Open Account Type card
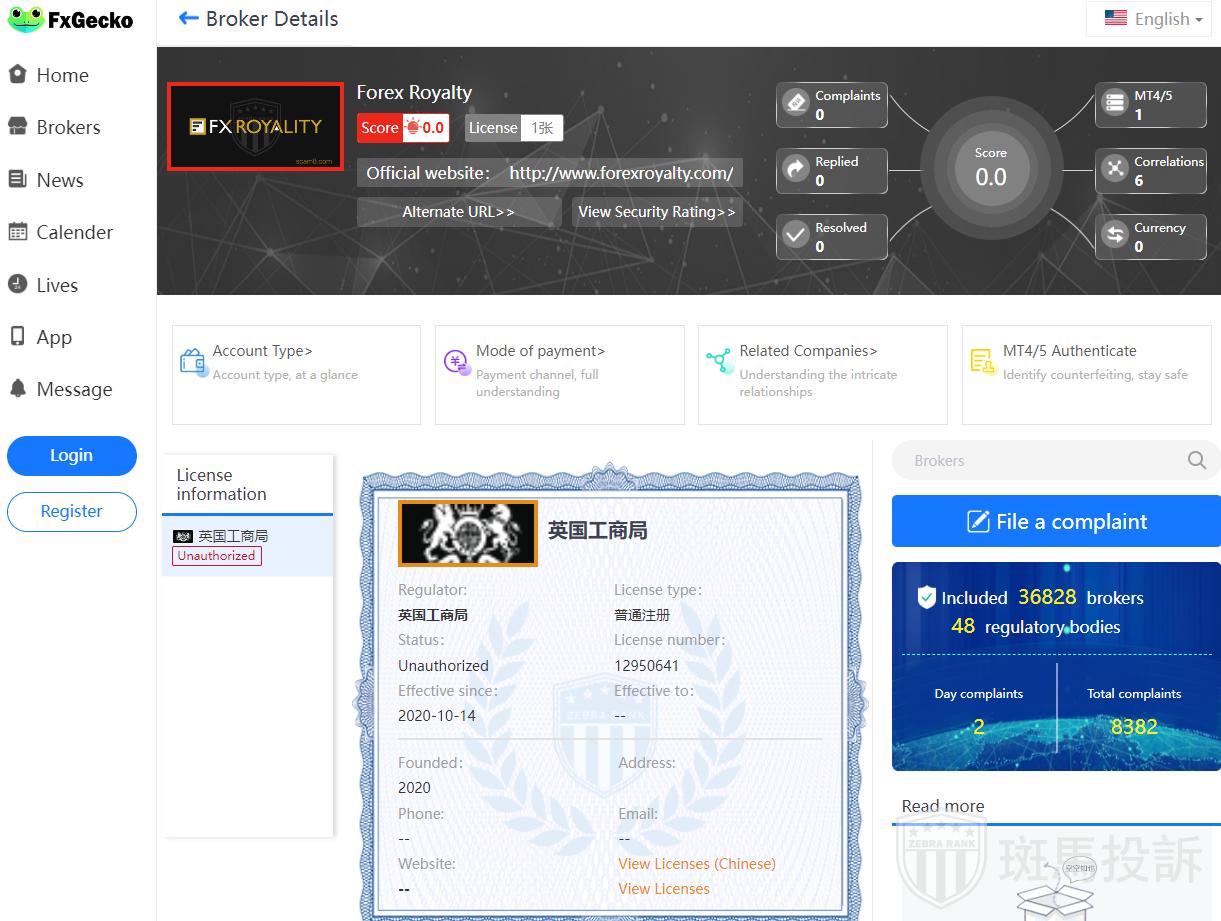 (x=296, y=374)
